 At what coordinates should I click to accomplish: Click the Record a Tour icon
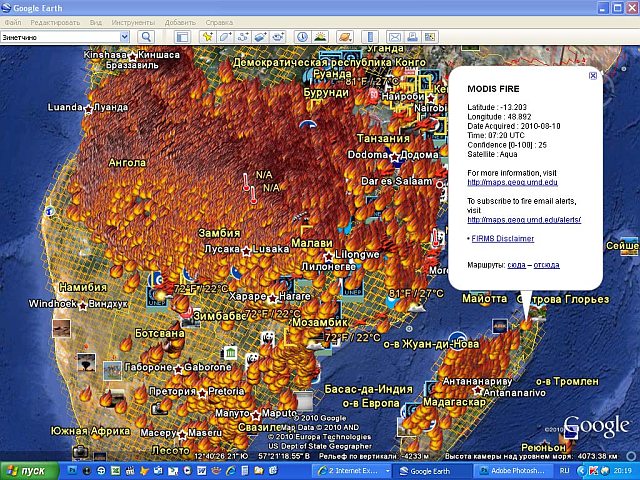278,37
